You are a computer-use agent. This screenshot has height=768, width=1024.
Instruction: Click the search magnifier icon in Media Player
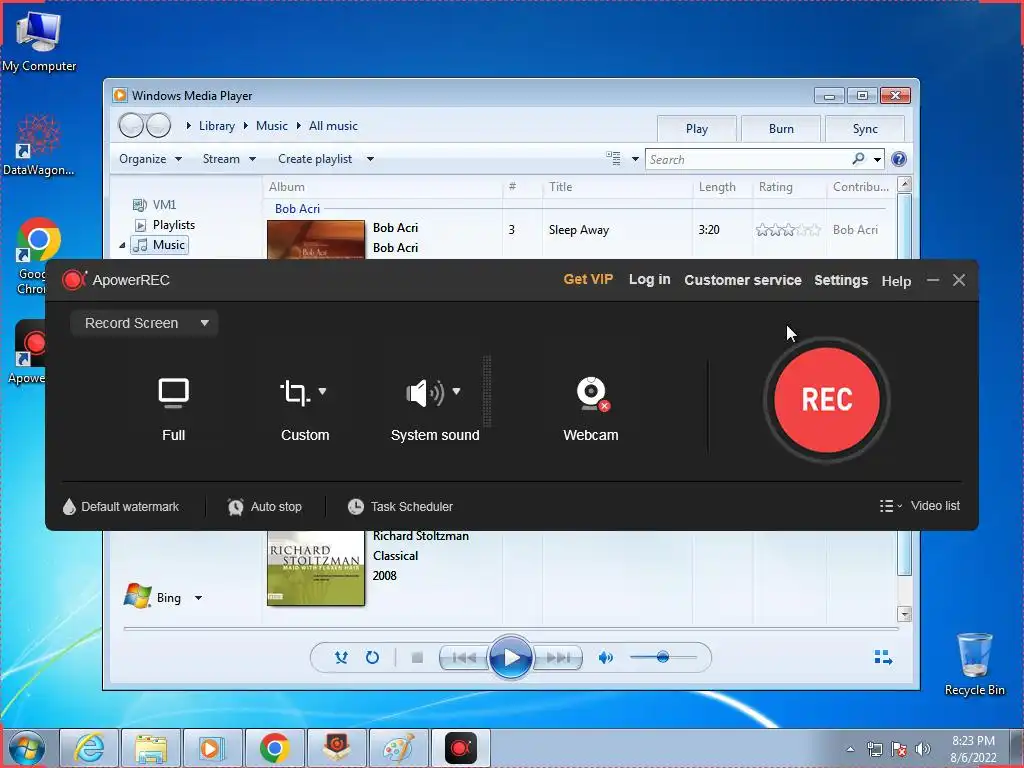(x=859, y=159)
